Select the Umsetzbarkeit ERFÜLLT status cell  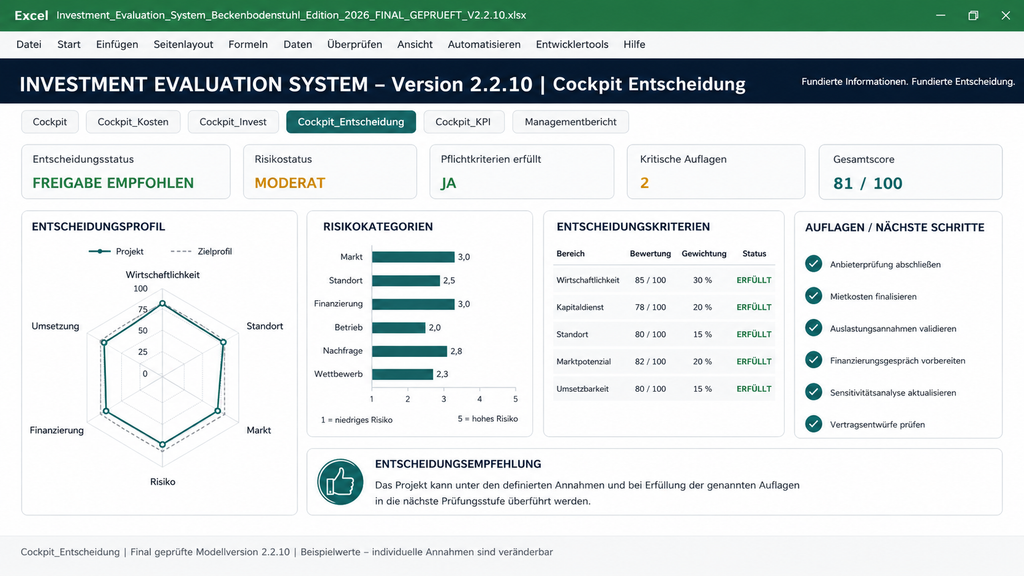[x=754, y=389]
